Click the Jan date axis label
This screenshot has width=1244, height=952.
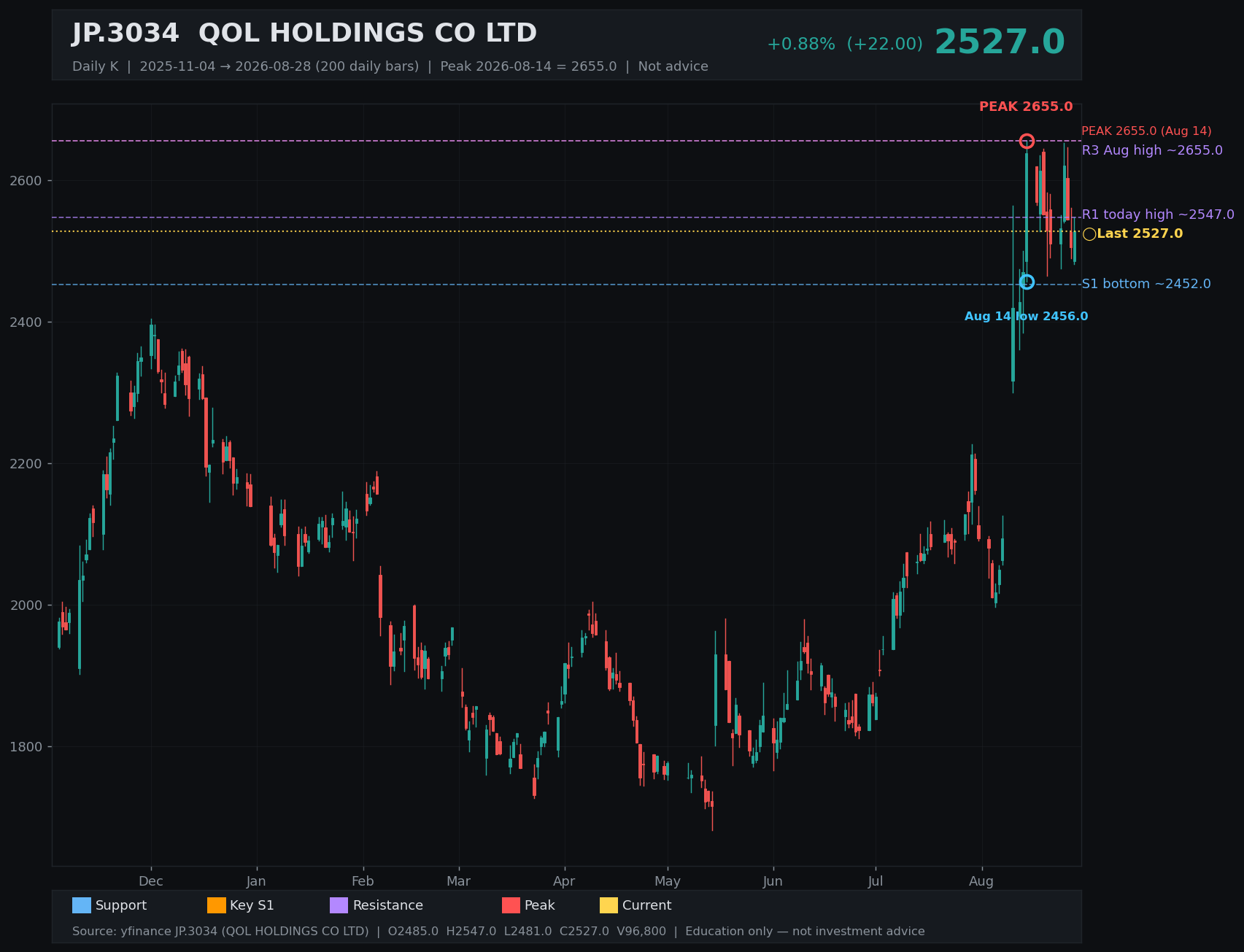pos(256,881)
